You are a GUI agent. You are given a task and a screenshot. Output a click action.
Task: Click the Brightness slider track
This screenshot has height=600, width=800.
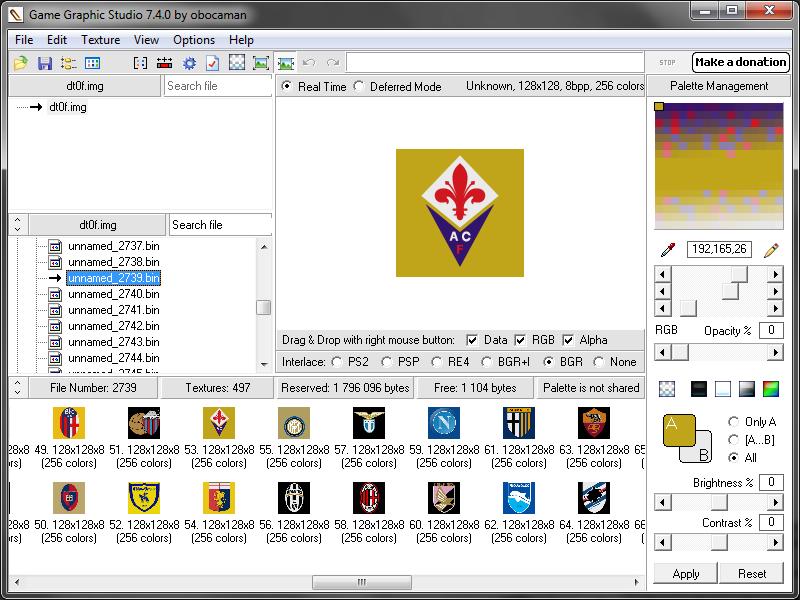pyautogui.click(x=719, y=503)
